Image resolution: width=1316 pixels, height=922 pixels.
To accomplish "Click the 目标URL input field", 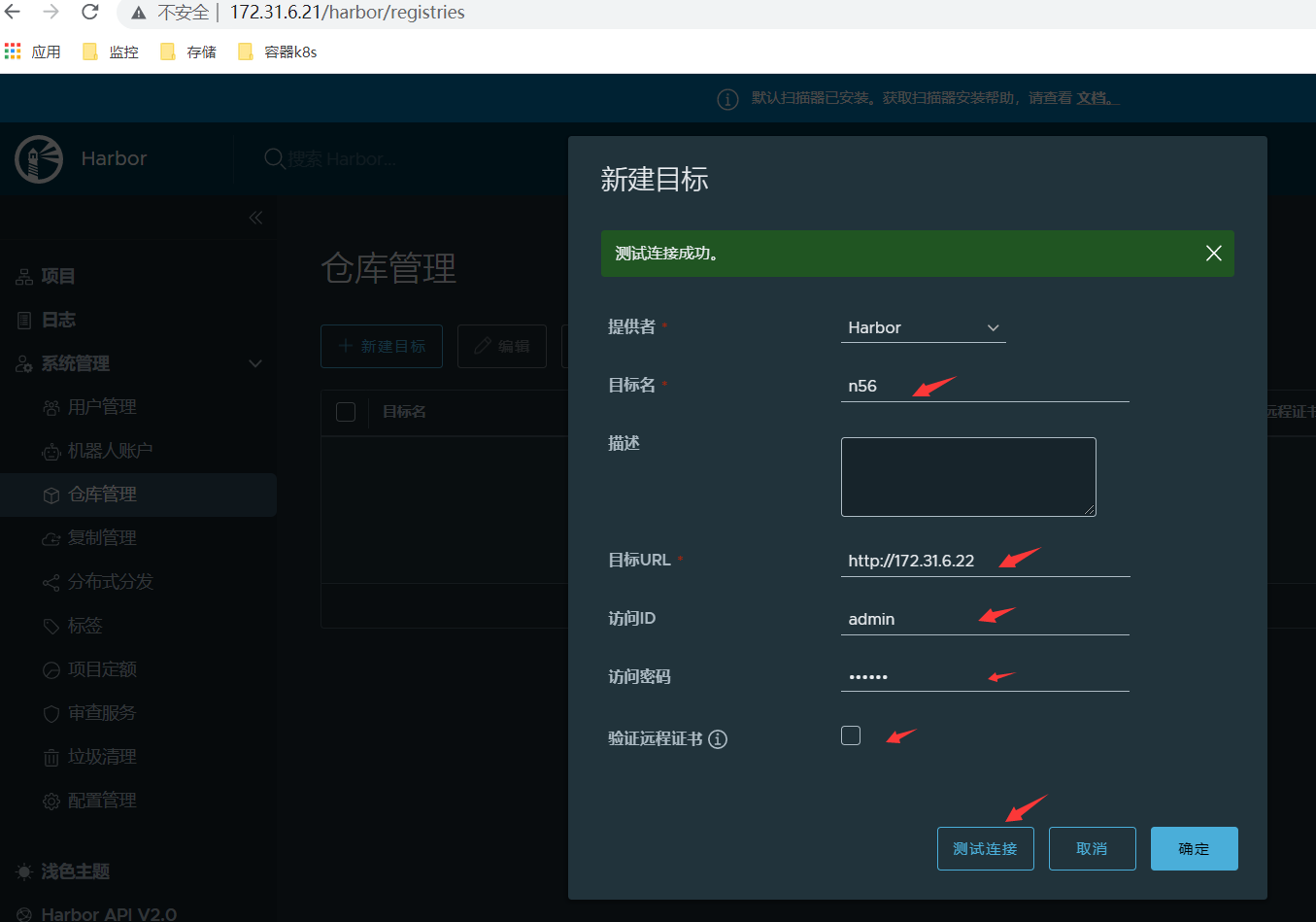I will point(985,562).
